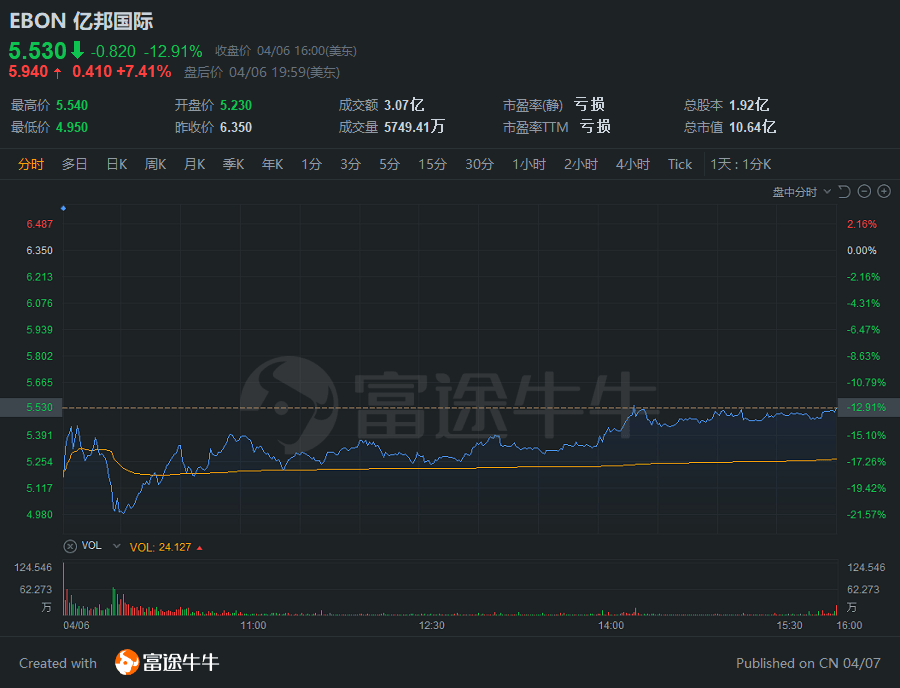The width and height of the screenshot is (900, 688).
Task: Choose the 15分 interval tab
Action: pyautogui.click(x=432, y=164)
